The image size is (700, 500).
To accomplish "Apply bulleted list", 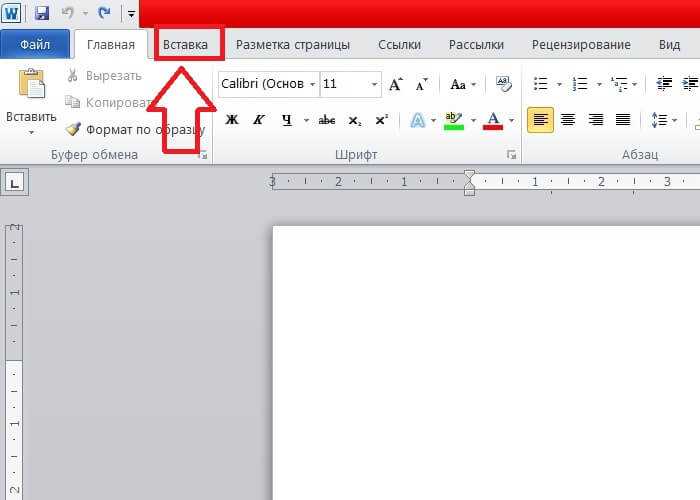I will click(x=541, y=84).
